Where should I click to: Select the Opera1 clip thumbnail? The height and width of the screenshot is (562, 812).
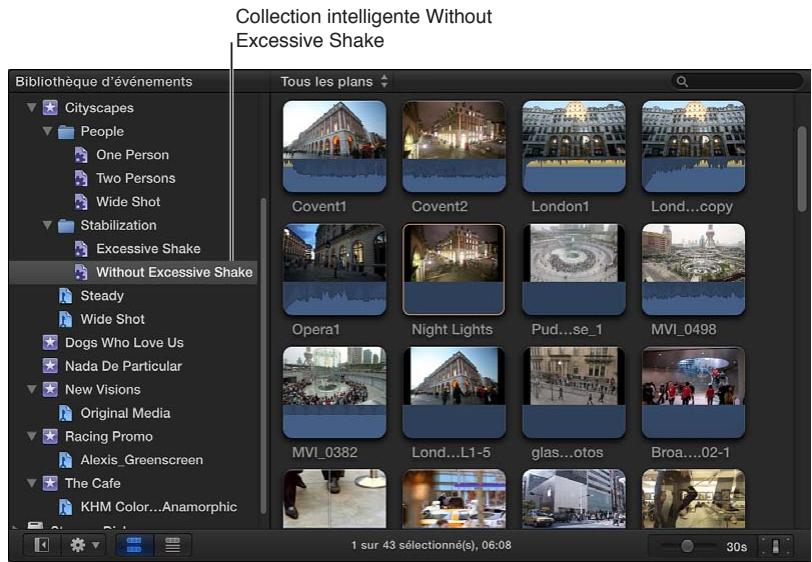click(335, 269)
